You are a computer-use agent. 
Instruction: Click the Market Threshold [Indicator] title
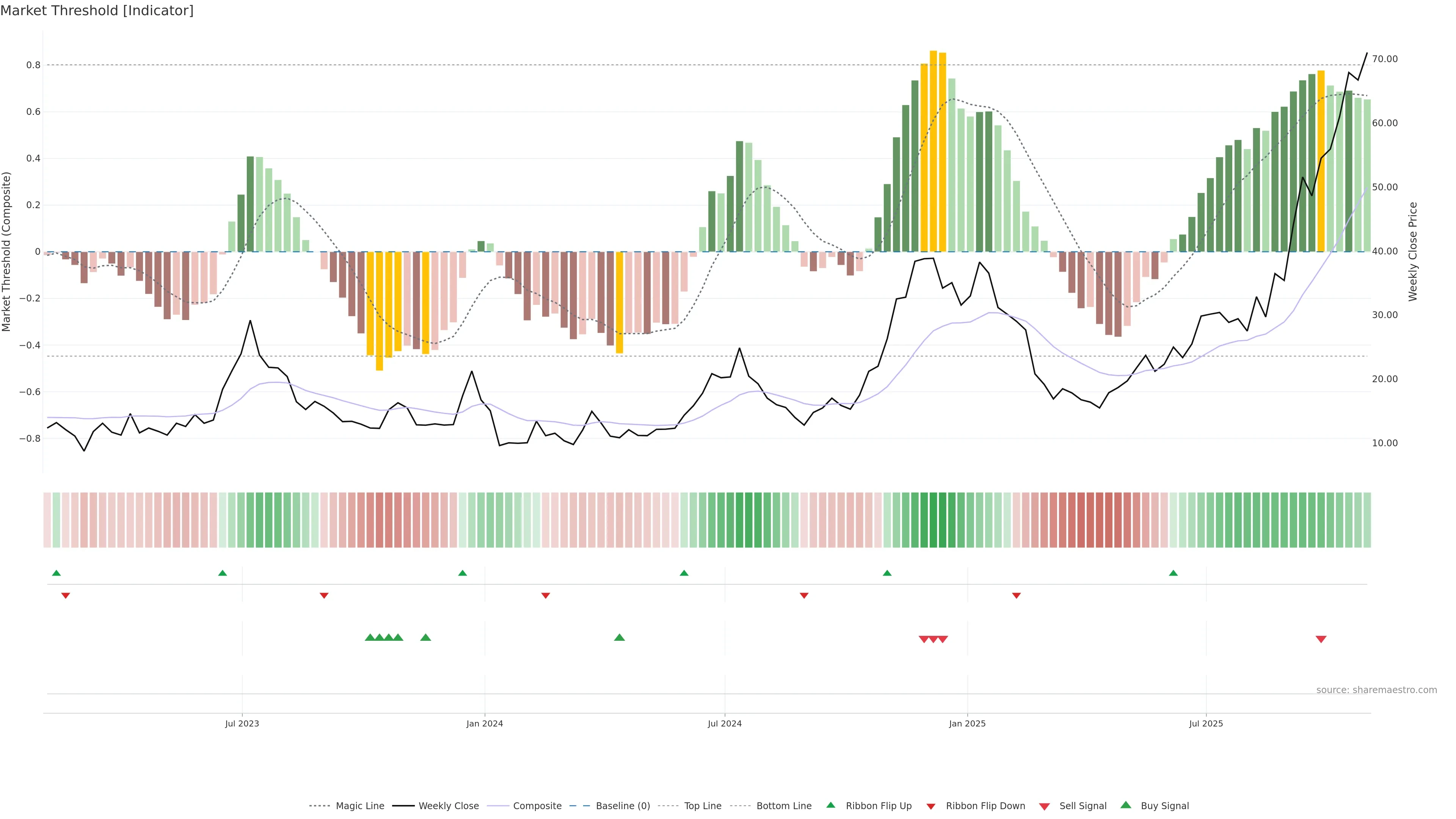[97, 11]
